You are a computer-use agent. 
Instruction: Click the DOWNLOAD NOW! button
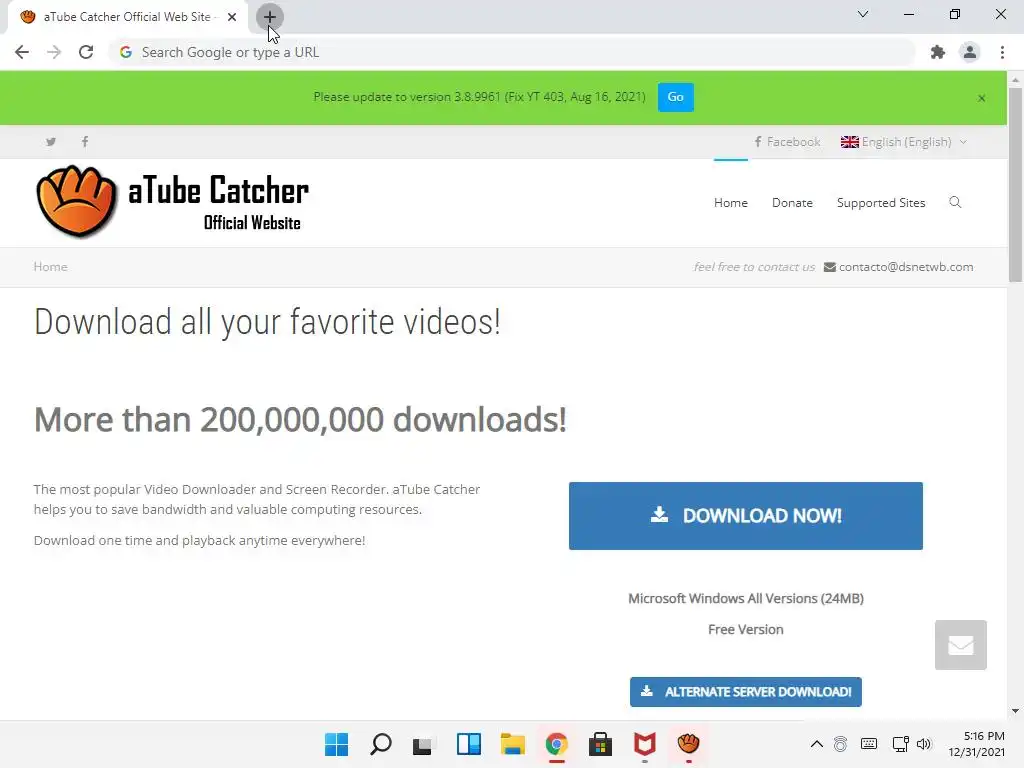click(745, 516)
